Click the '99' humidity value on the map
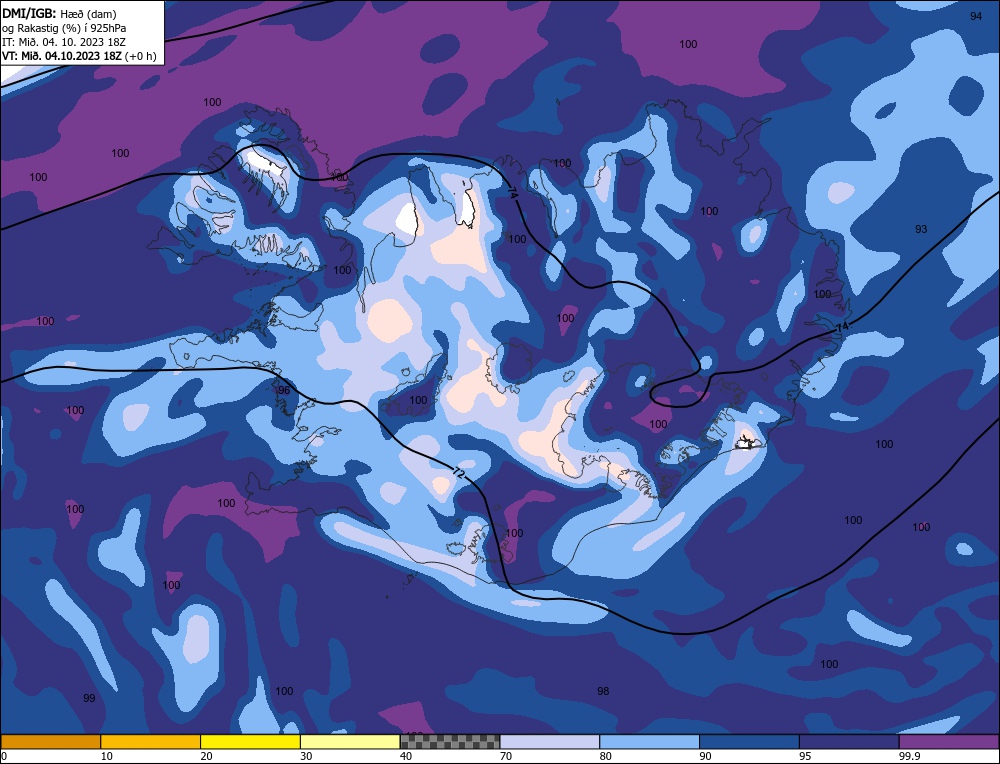This screenshot has width=1000, height=764. pos(89,698)
